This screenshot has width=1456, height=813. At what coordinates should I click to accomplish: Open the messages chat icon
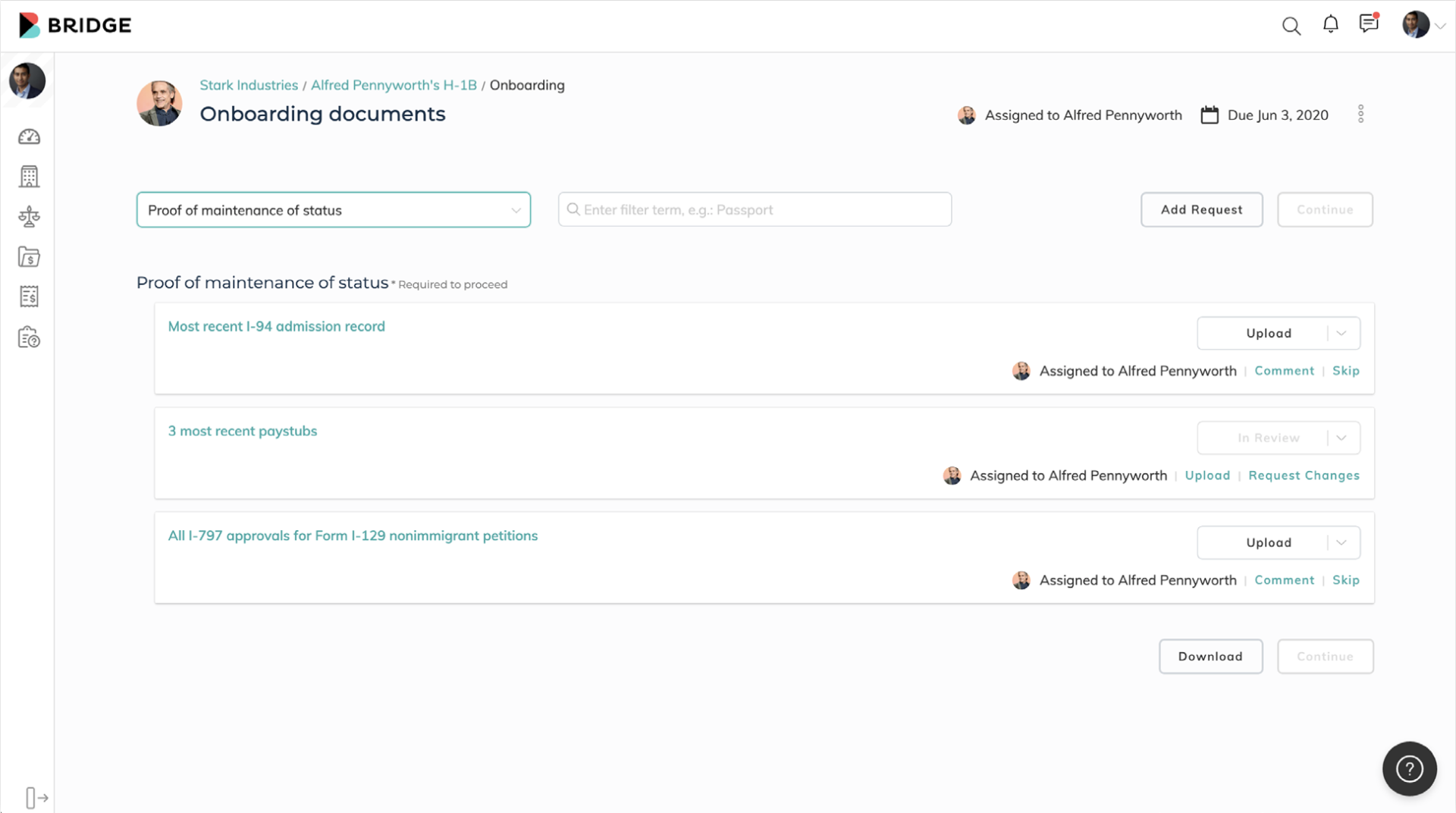coord(1369,23)
